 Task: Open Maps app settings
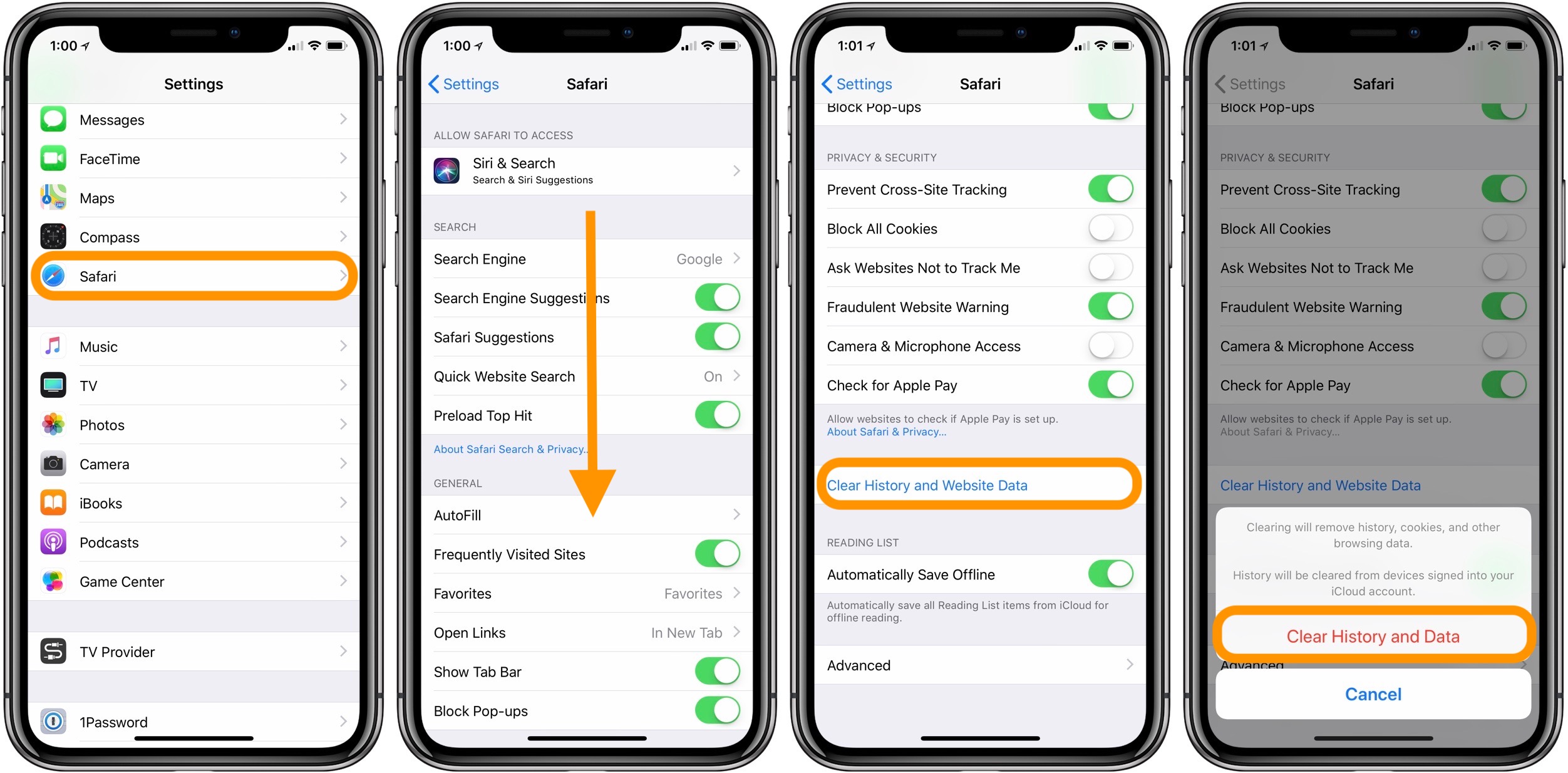197,198
